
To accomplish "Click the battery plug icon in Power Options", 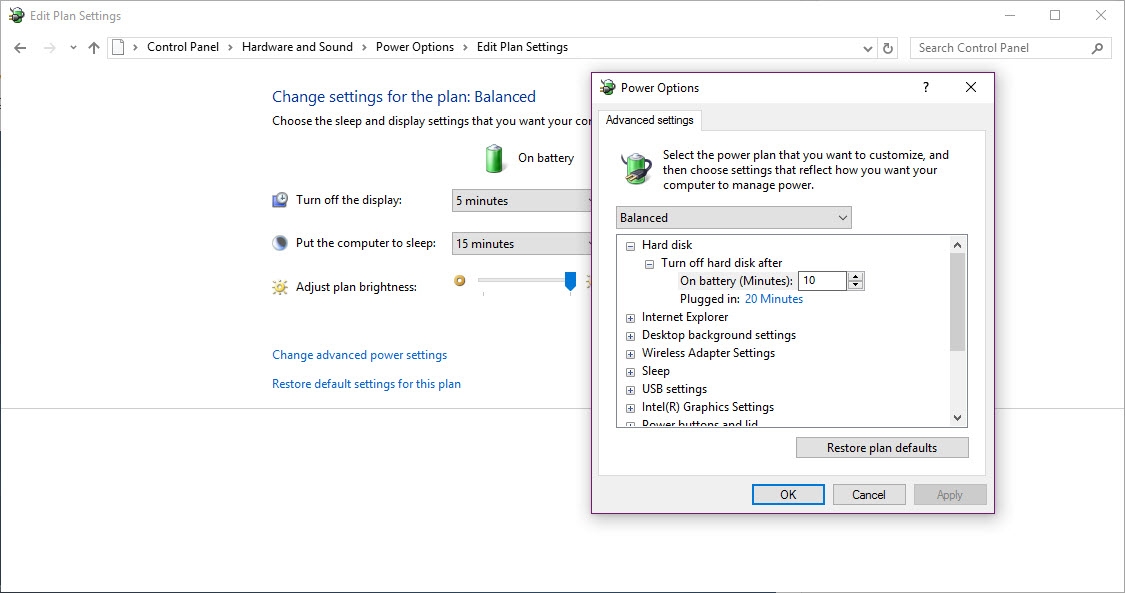I will (x=636, y=169).
